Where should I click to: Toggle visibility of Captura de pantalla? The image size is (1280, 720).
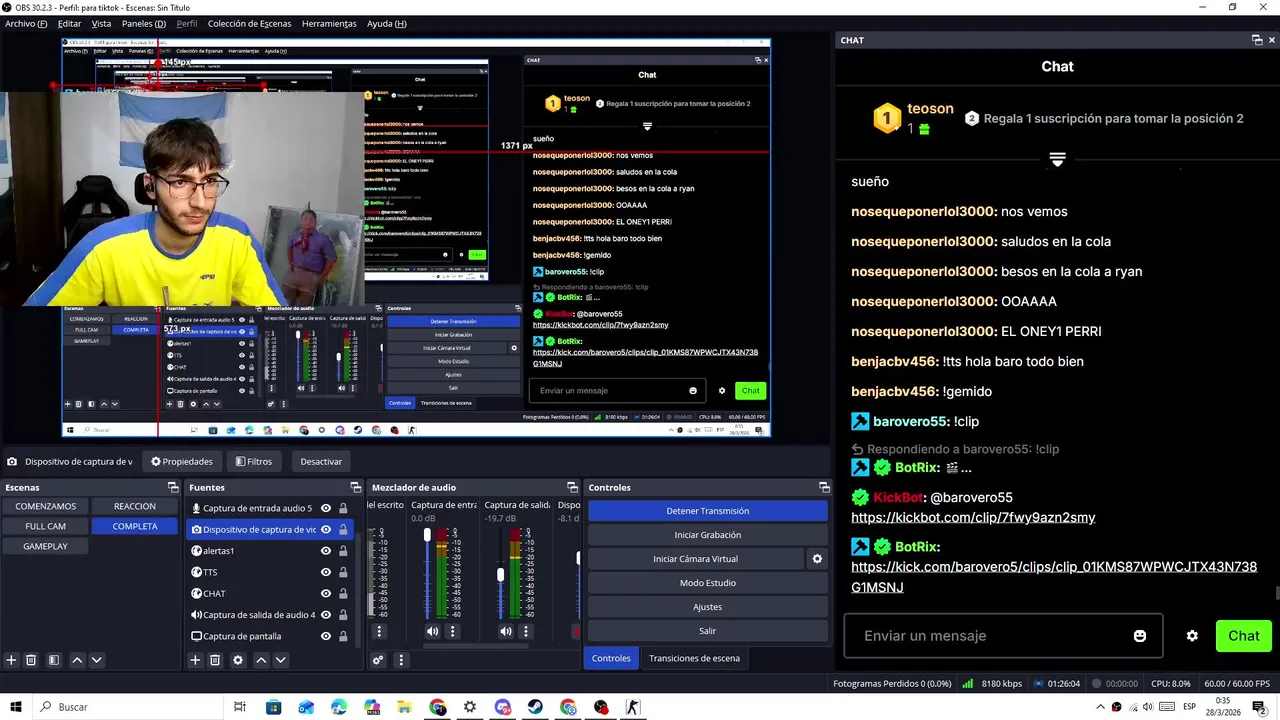(326, 636)
